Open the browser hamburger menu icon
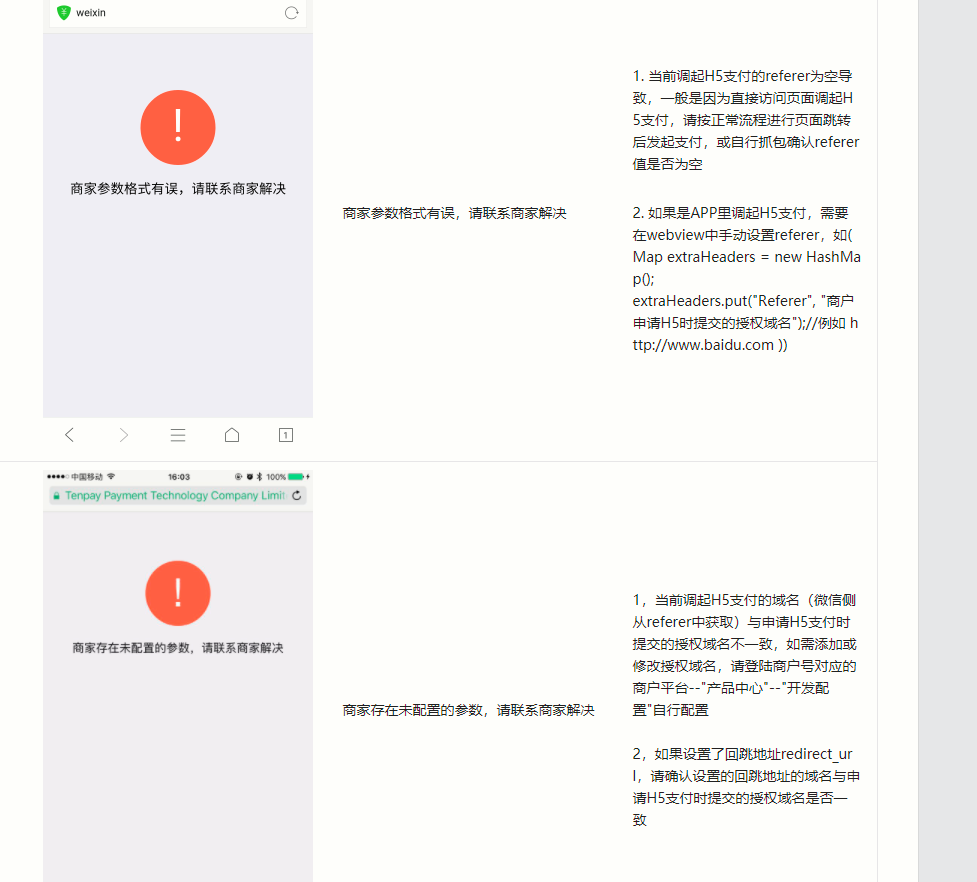This screenshot has width=977, height=882. tap(178, 435)
